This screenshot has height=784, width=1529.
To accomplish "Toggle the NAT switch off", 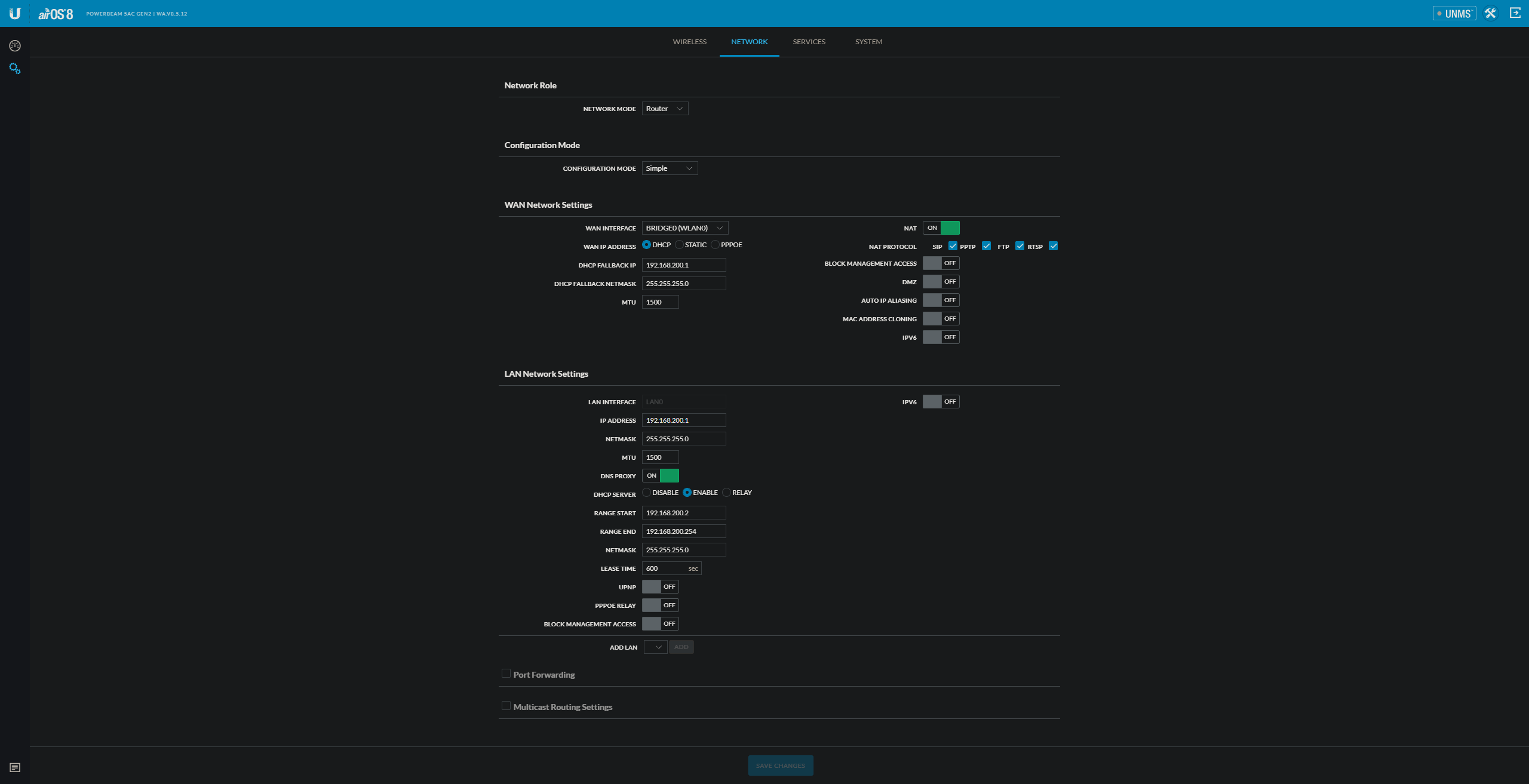I will [941, 227].
